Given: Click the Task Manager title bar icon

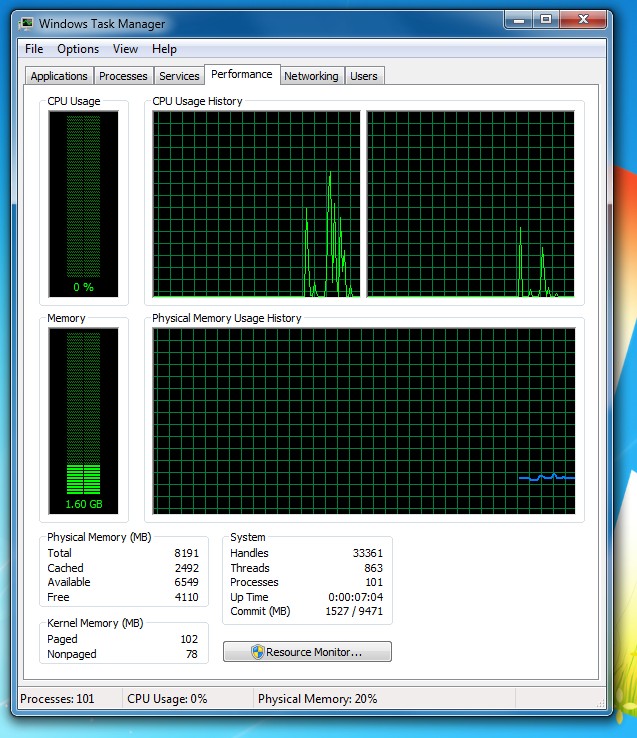Looking at the screenshot, I should coord(26,23).
